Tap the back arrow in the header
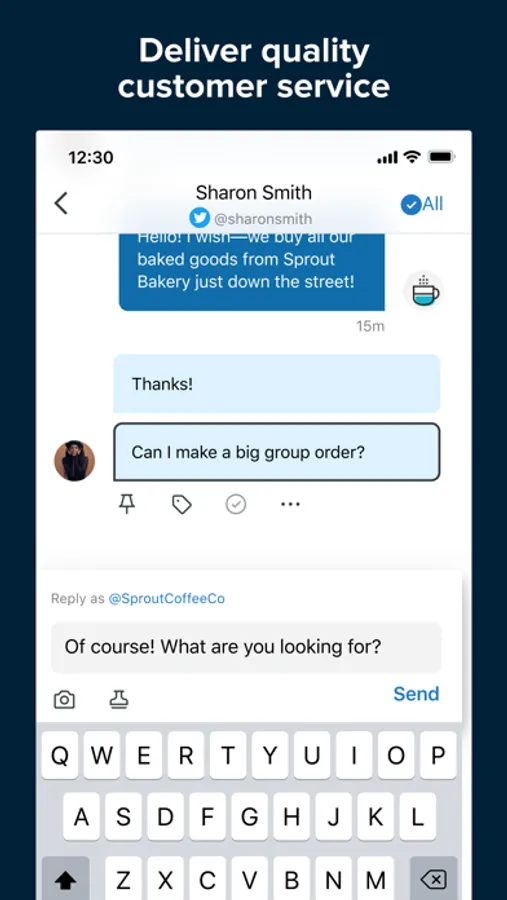 tap(61, 203)
